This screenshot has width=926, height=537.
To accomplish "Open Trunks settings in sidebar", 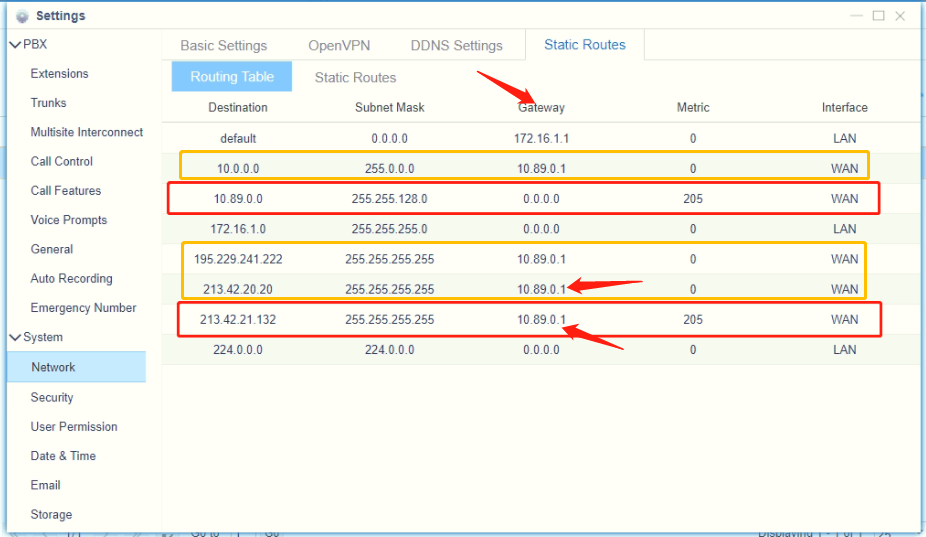I will click(48, 102).
